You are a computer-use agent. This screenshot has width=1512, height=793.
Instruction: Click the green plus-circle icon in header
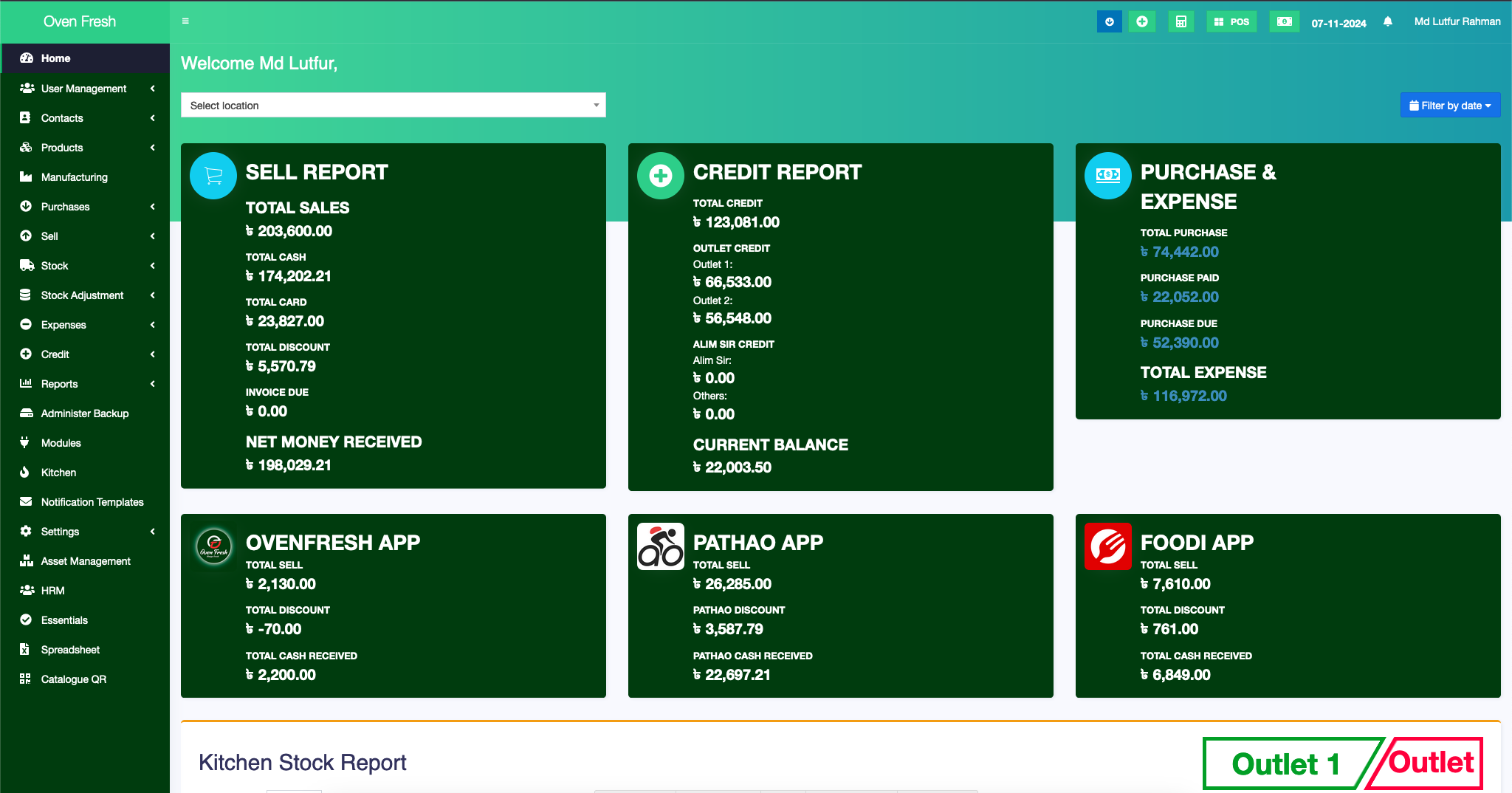point(1141,21)
